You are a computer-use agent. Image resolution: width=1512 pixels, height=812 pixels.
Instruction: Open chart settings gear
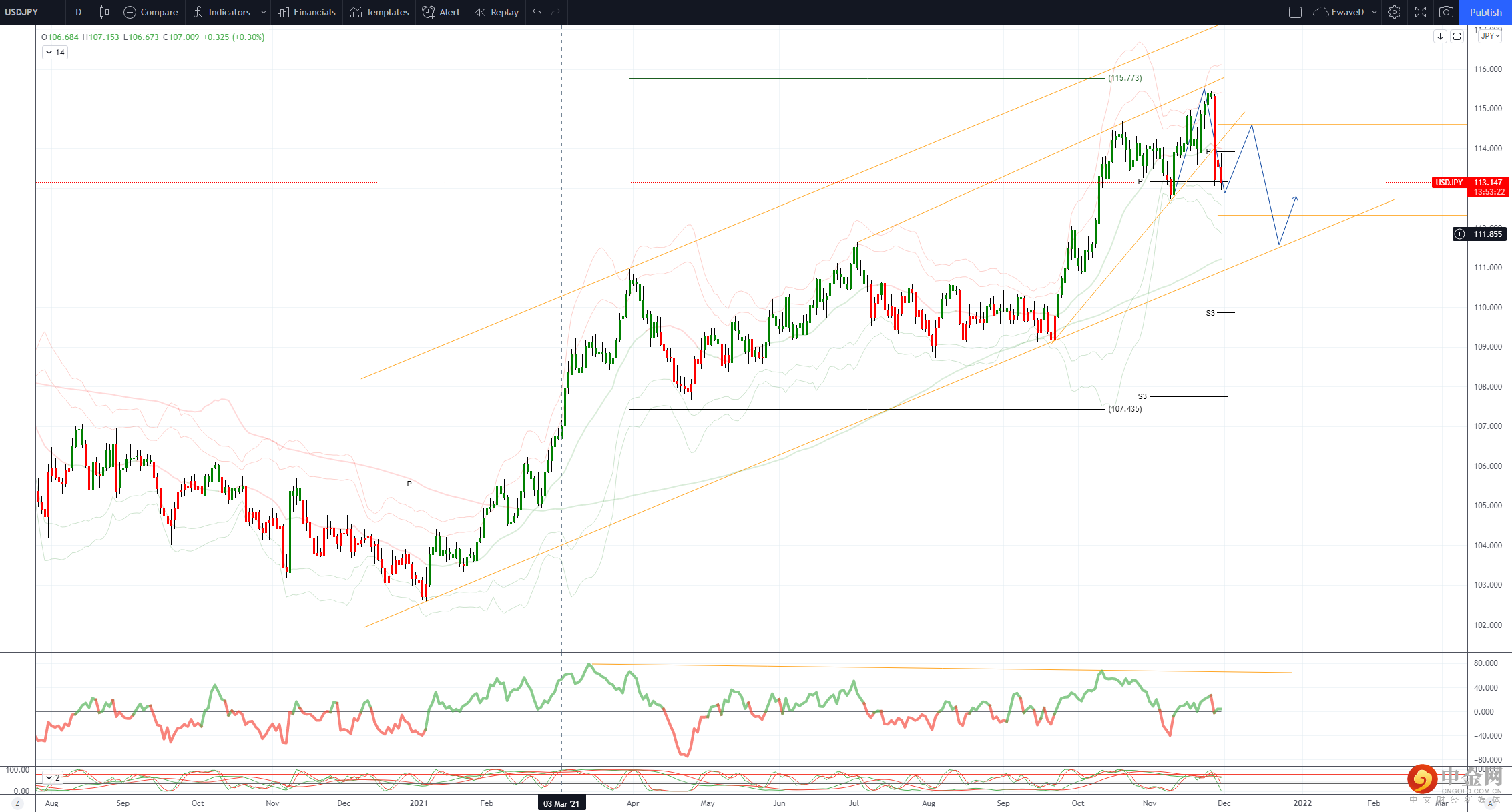pos(1395,12)
